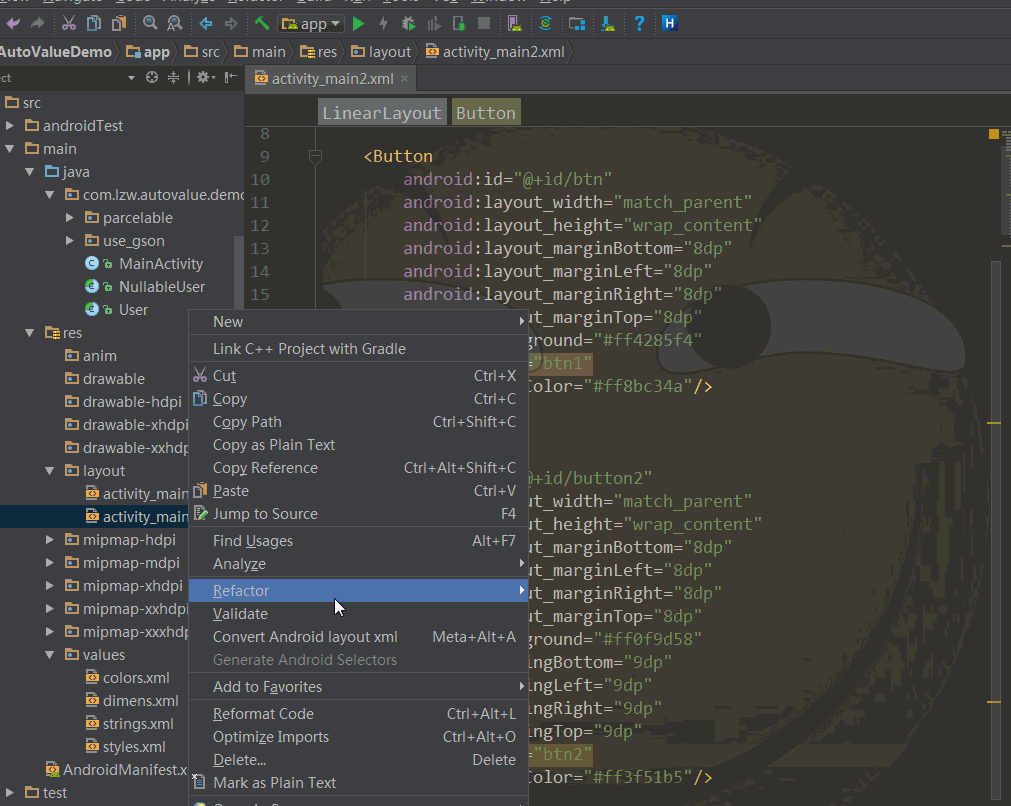Expand the parcelable package

tap(70, 218)
